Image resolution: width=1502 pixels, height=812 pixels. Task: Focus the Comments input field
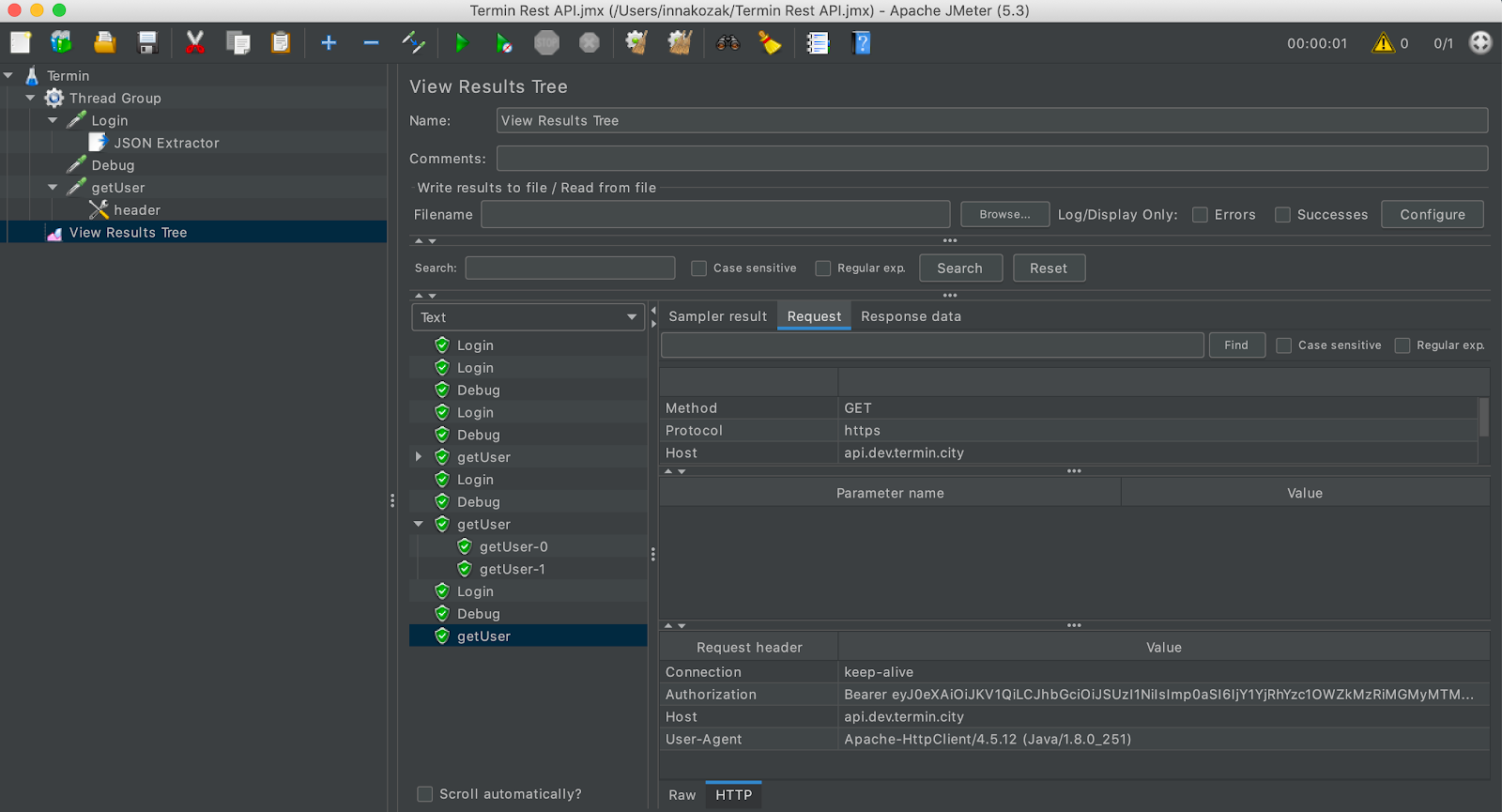991,159
